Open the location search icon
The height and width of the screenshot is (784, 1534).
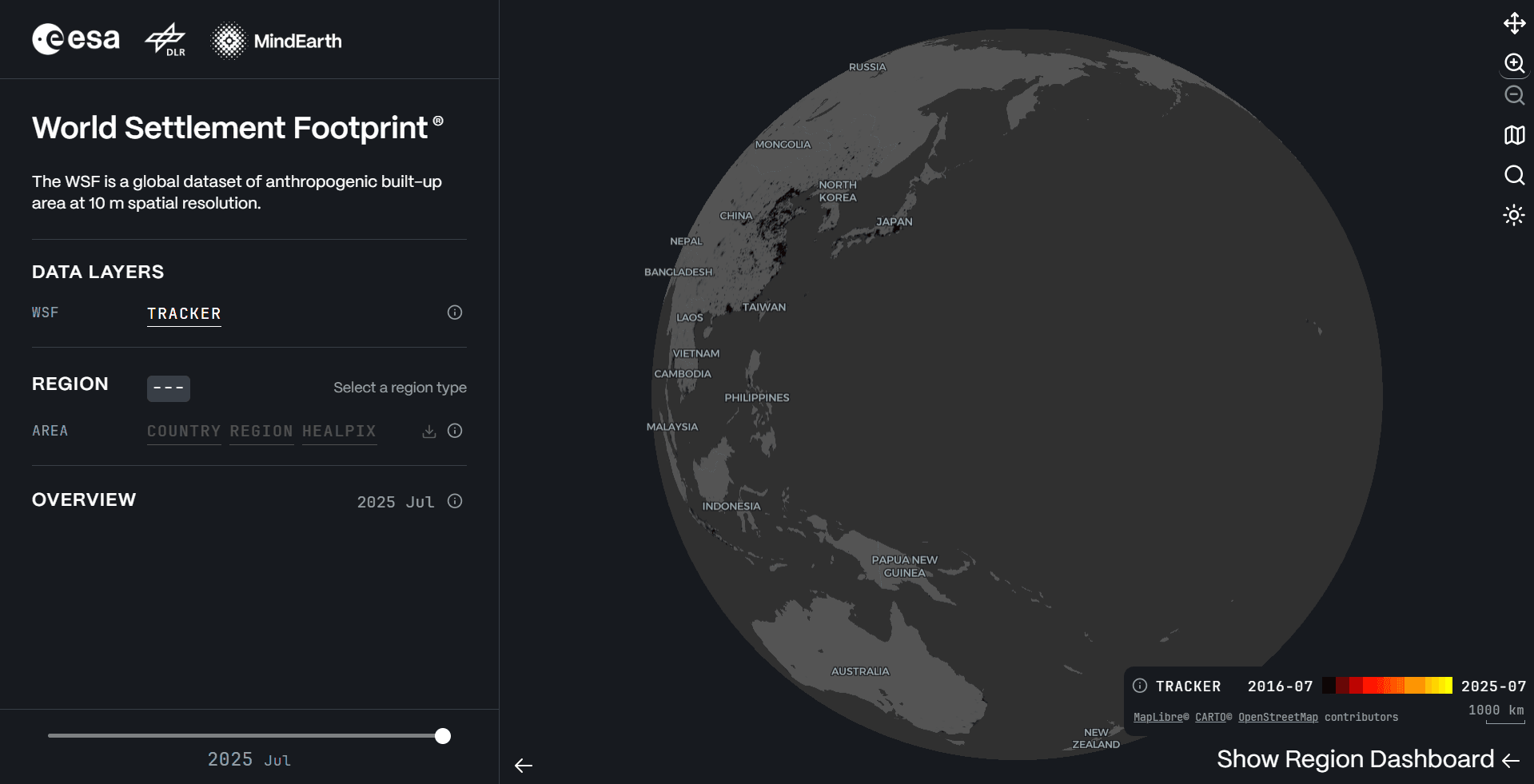(x=1514, y=175)
